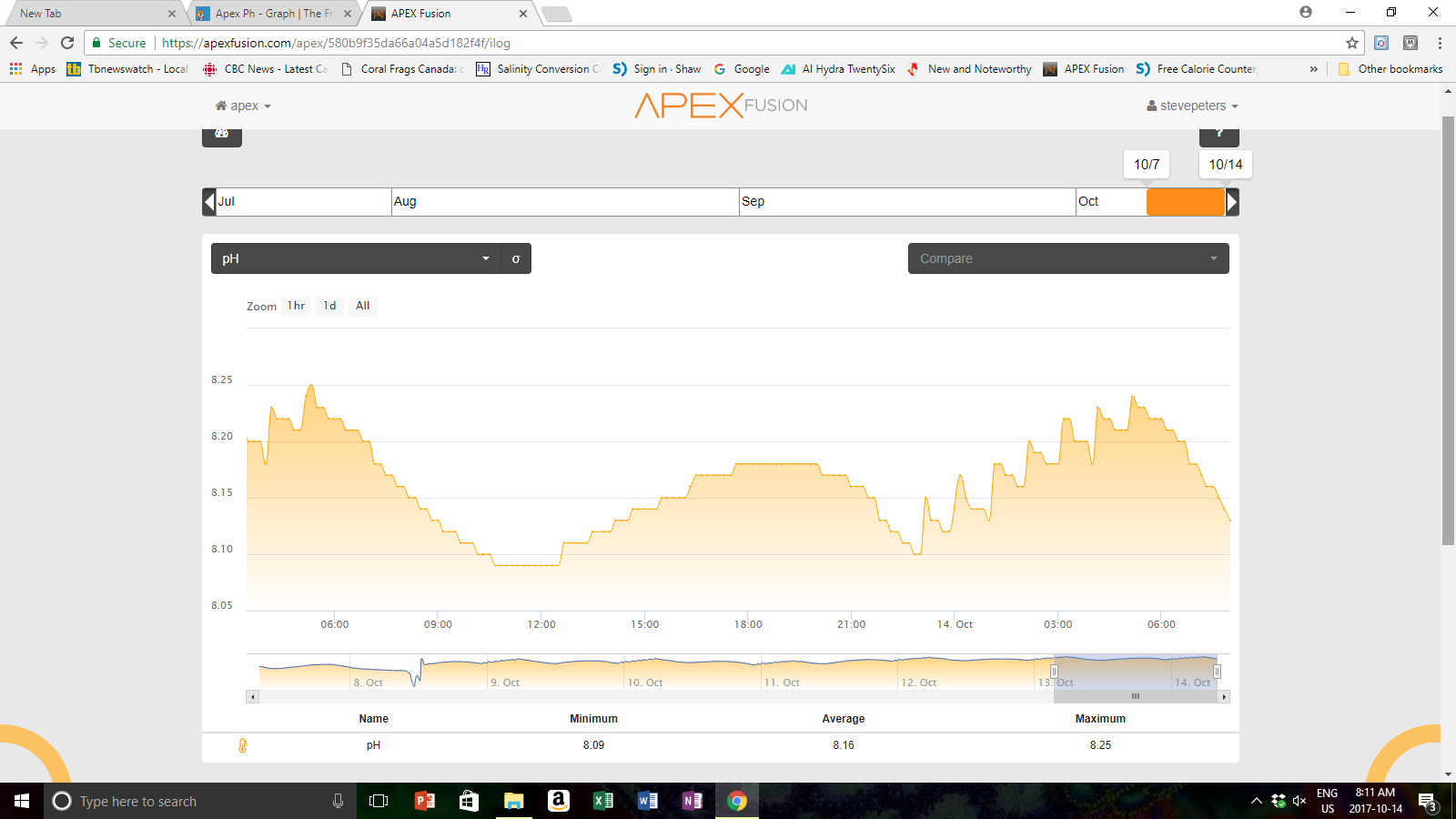Open APEX Fusion bookmark
Screen dimensions: 1456x819
1084,69
